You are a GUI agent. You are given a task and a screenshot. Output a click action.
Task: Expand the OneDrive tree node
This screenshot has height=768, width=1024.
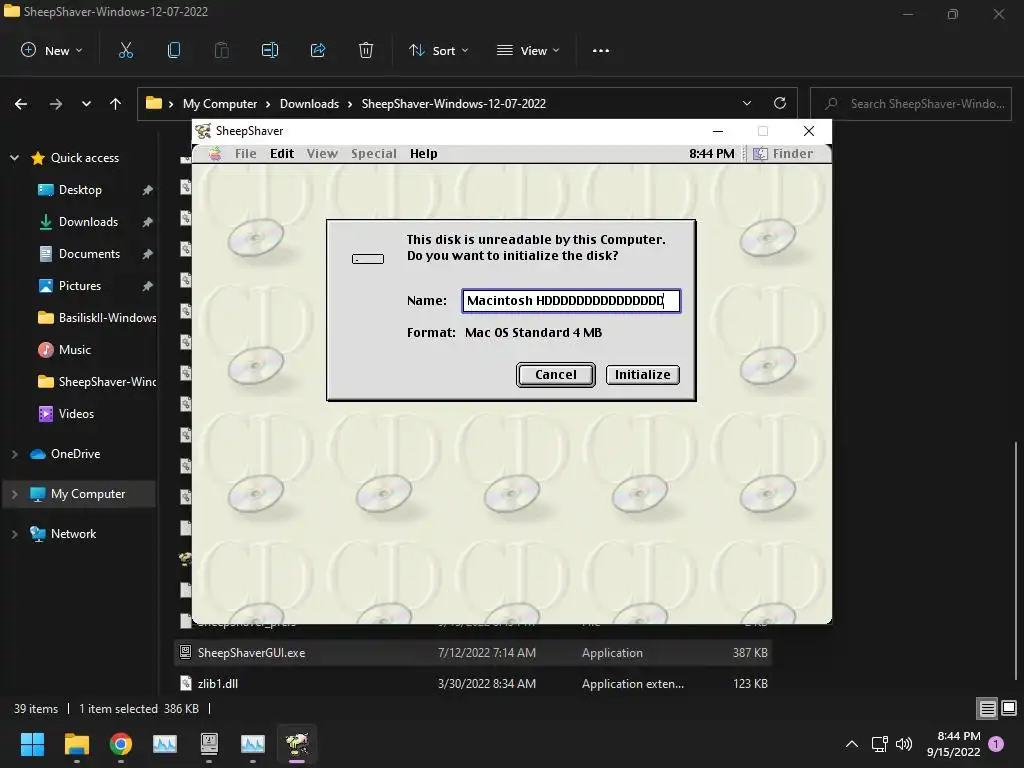click(14, 454)
